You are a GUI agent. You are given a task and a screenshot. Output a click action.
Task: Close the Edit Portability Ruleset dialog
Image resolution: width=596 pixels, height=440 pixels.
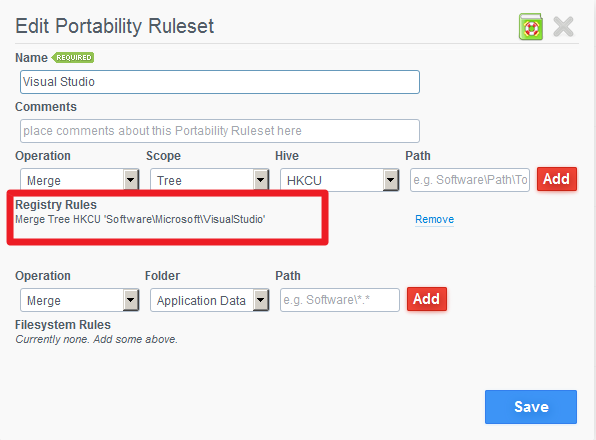[563, 27]
